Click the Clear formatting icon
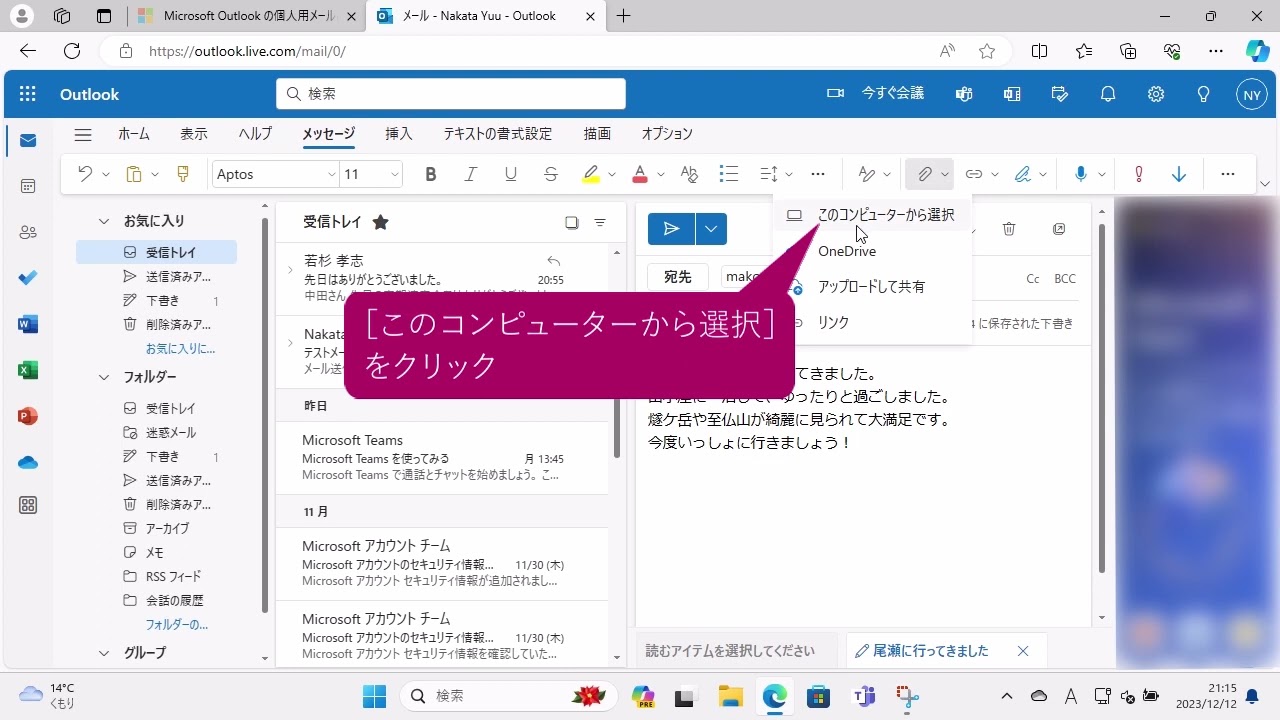 click(x=689, y=174)
